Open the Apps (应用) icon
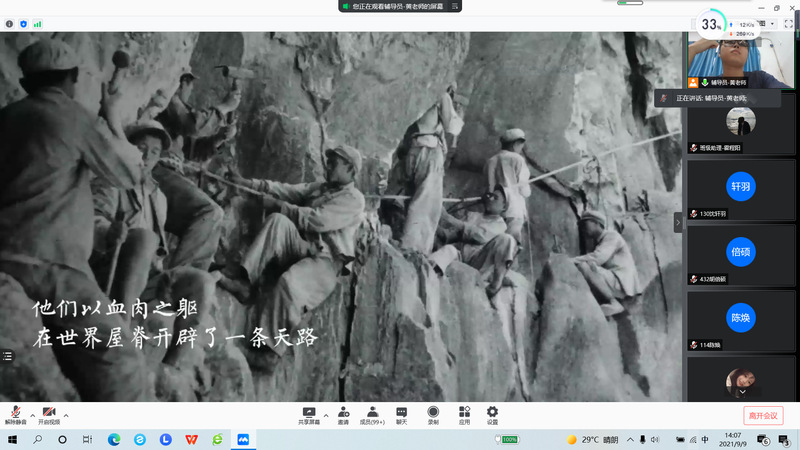 (464, 411)
